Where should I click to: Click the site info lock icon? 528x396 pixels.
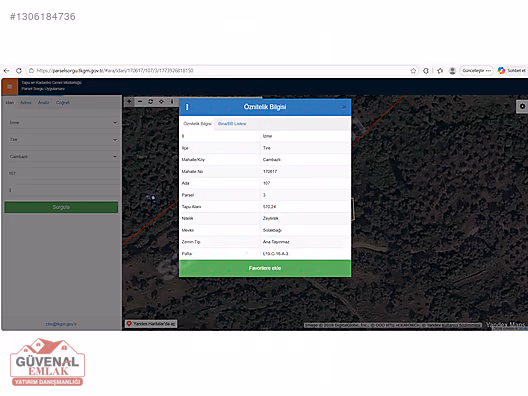coord(31,71)
